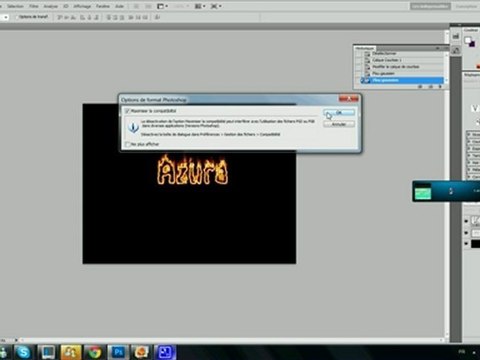This screenshot has width=480, height=360.
Task: Click the background color swatch in Couleur panel
Action: [x=472, y=44]
